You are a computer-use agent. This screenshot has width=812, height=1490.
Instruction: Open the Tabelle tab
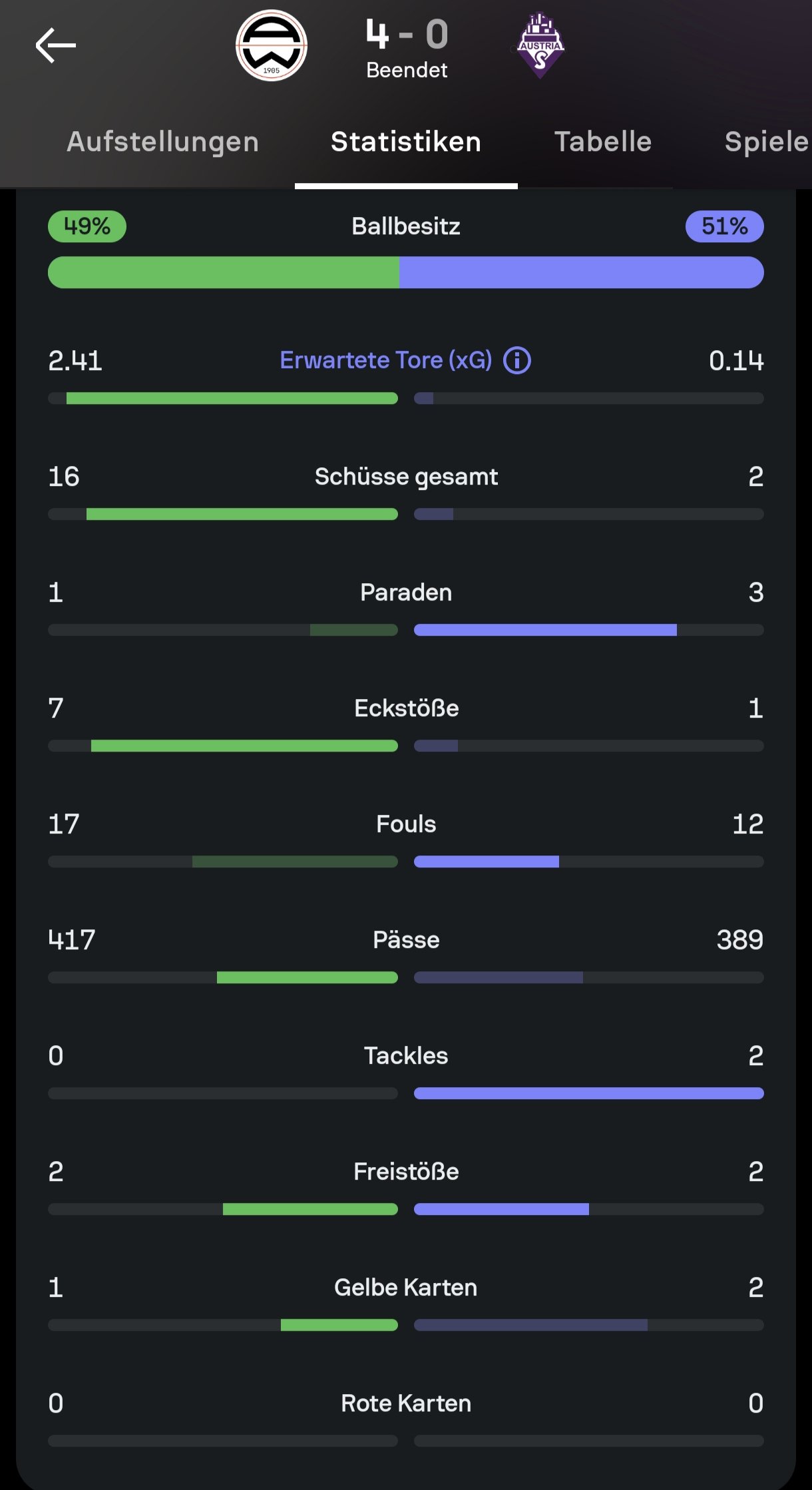coord(603,142)
